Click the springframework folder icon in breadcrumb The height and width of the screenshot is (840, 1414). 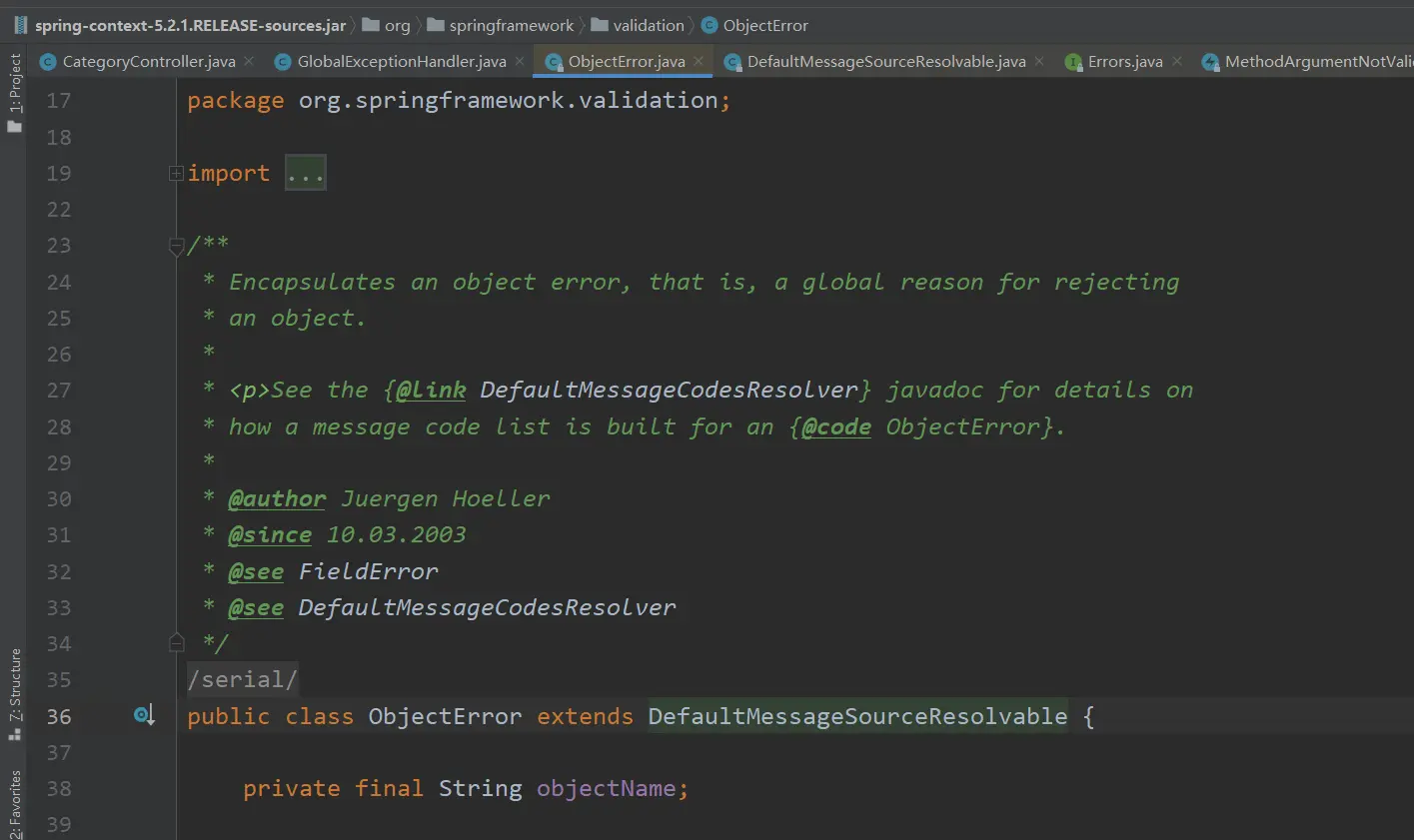(x=436, y=25)
